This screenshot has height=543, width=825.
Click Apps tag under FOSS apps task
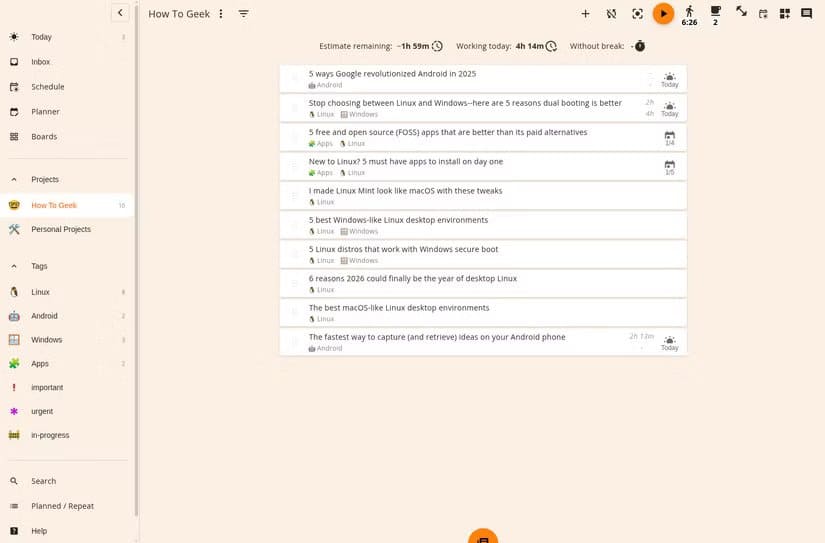click(320, 144)
